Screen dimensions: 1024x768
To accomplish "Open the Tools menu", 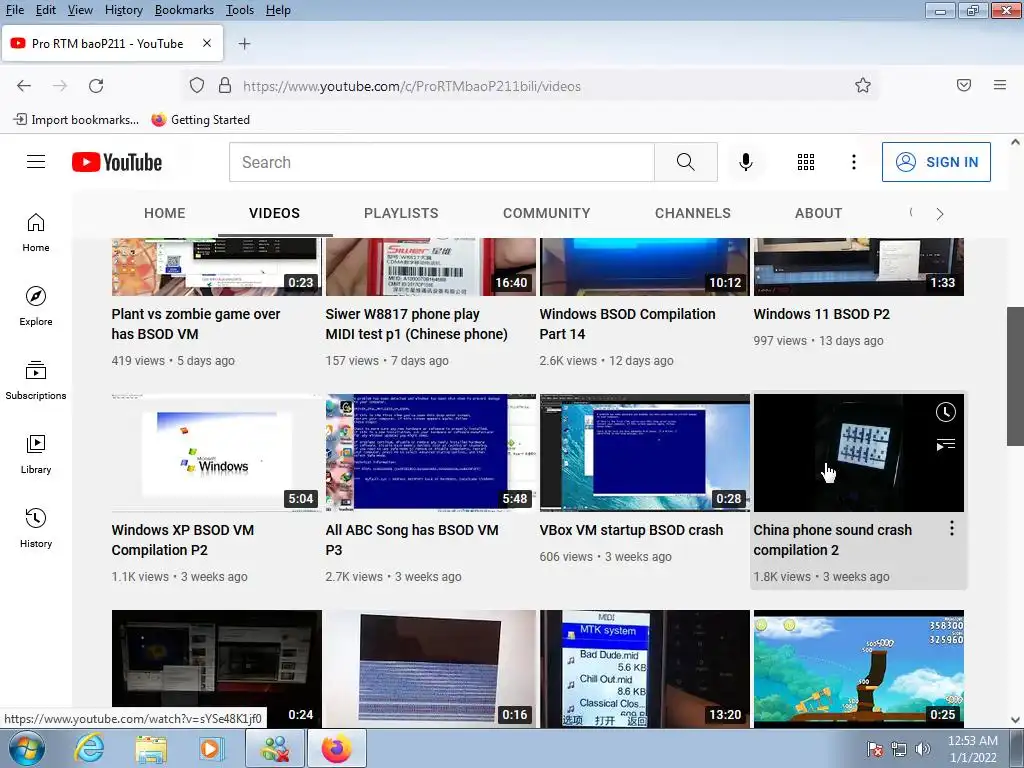I will pyautogui.click(x=240, y=10).
